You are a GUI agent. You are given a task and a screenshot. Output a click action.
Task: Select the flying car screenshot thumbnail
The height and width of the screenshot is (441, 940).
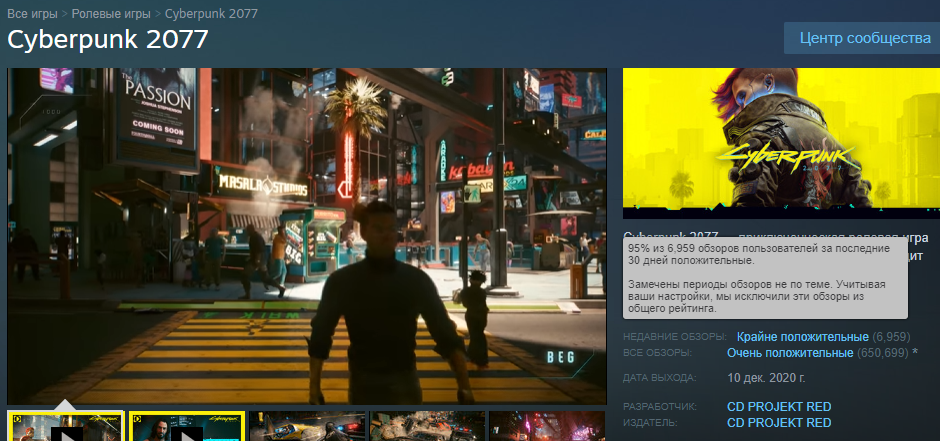pos(307,427)
